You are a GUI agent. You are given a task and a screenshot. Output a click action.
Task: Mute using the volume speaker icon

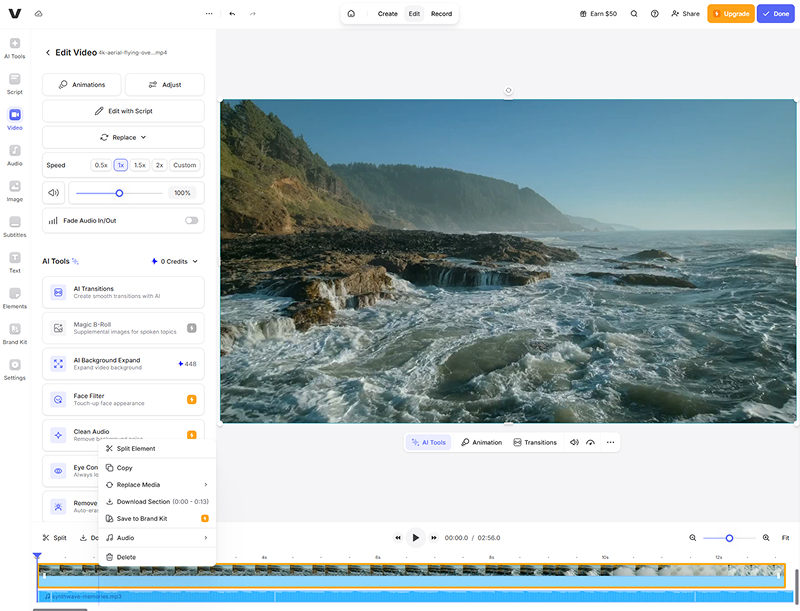click(54, 193)
